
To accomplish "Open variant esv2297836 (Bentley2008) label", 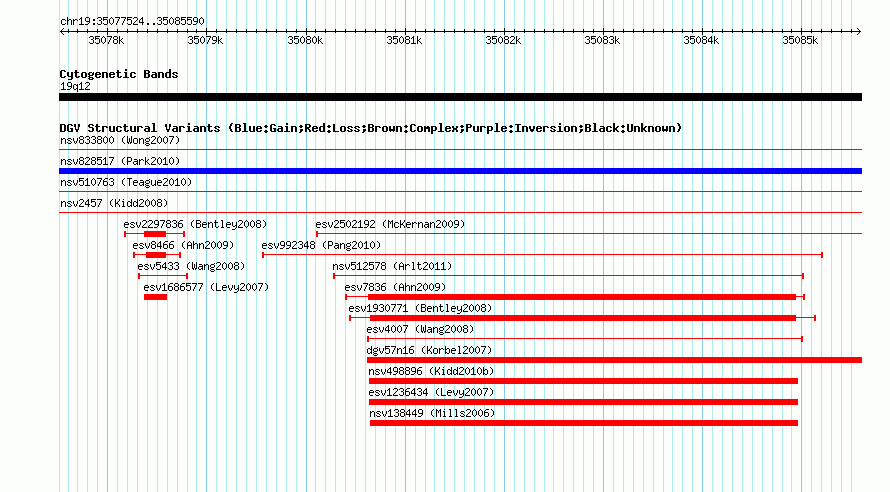I will click(x=195, y=224).
